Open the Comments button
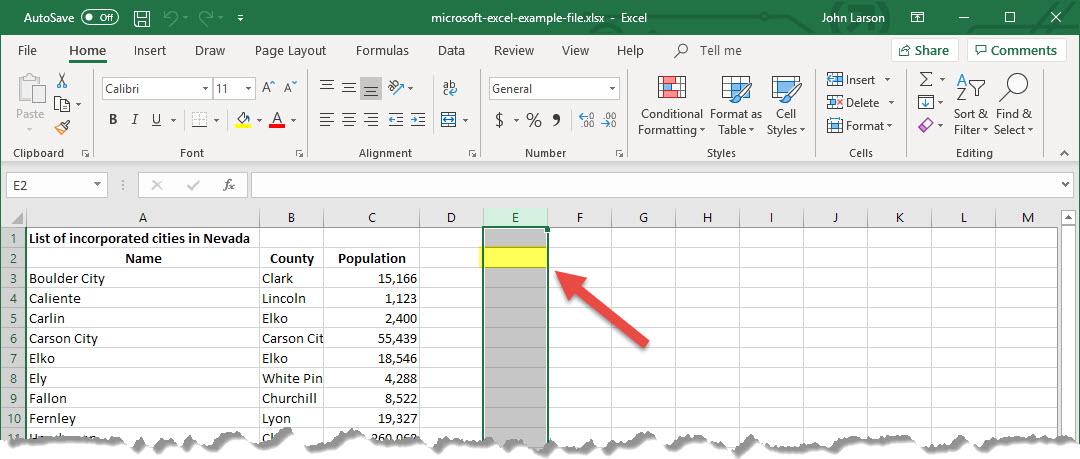1080x459 pixels. pos(1015,50)
